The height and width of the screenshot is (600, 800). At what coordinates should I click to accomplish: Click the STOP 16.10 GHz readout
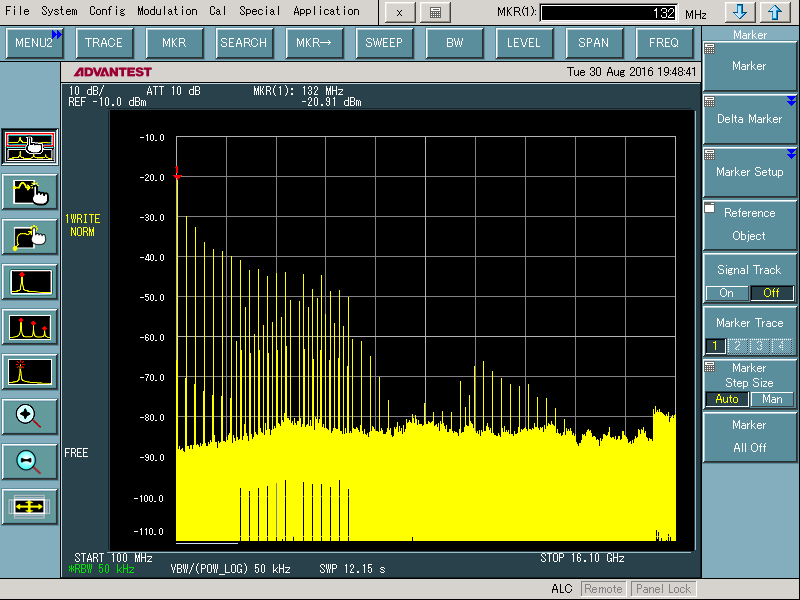click(x=582, y=558)
